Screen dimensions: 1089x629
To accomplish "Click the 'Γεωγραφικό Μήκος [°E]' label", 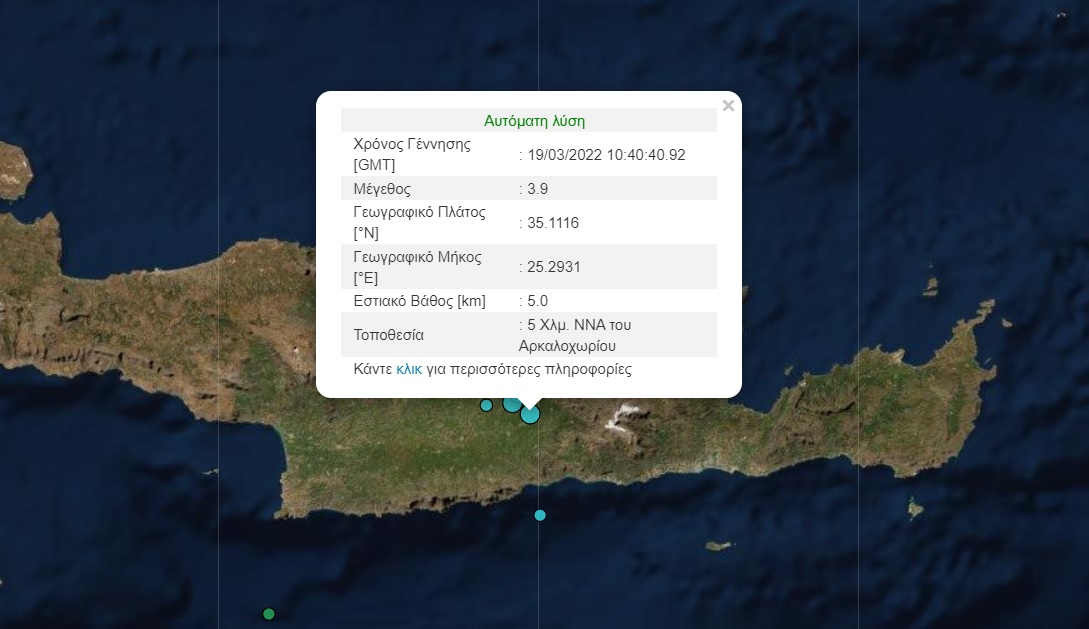I will [x=417, y=267].
